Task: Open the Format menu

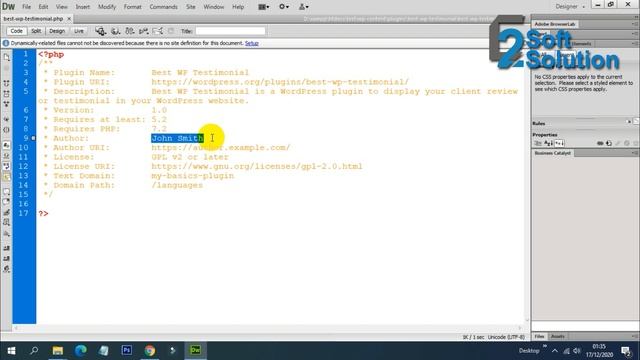Action: (132, 7)
